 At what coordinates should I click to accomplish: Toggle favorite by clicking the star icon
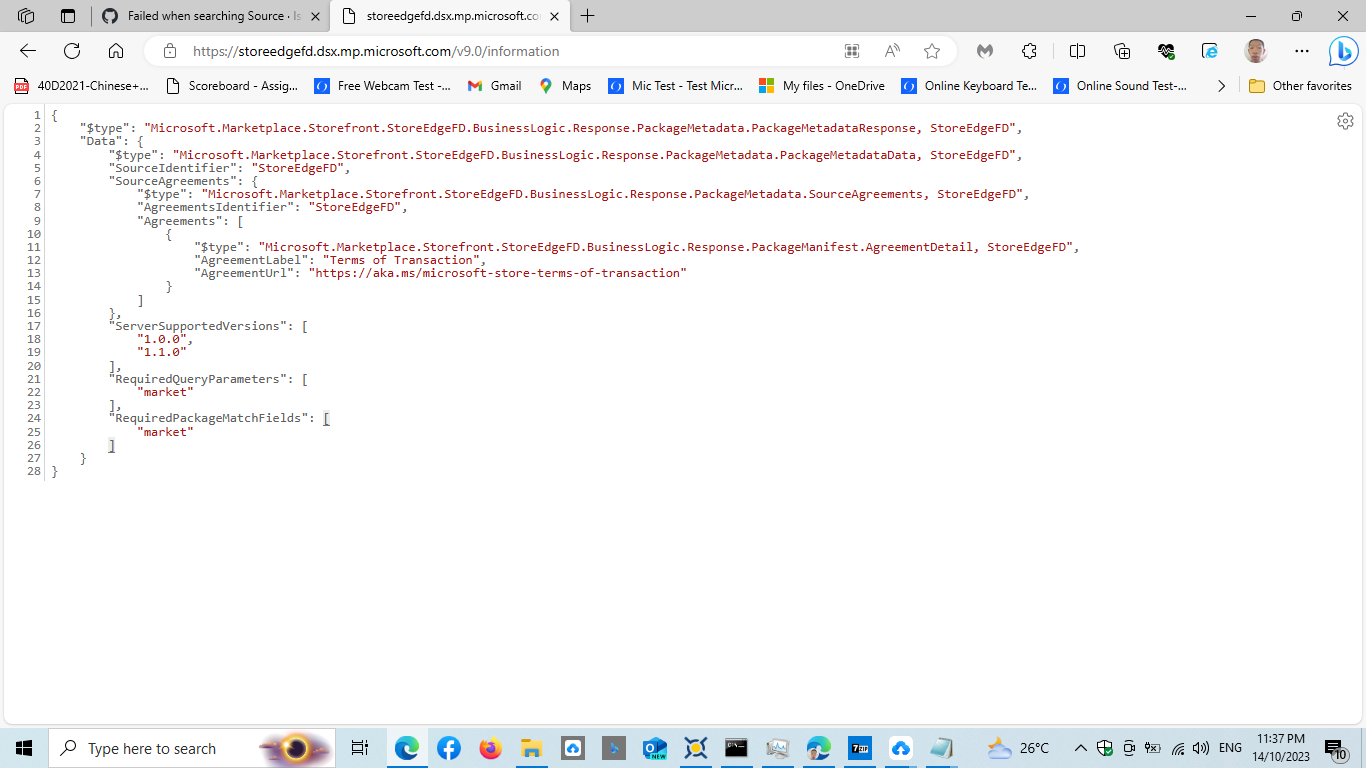pos(932,51)
